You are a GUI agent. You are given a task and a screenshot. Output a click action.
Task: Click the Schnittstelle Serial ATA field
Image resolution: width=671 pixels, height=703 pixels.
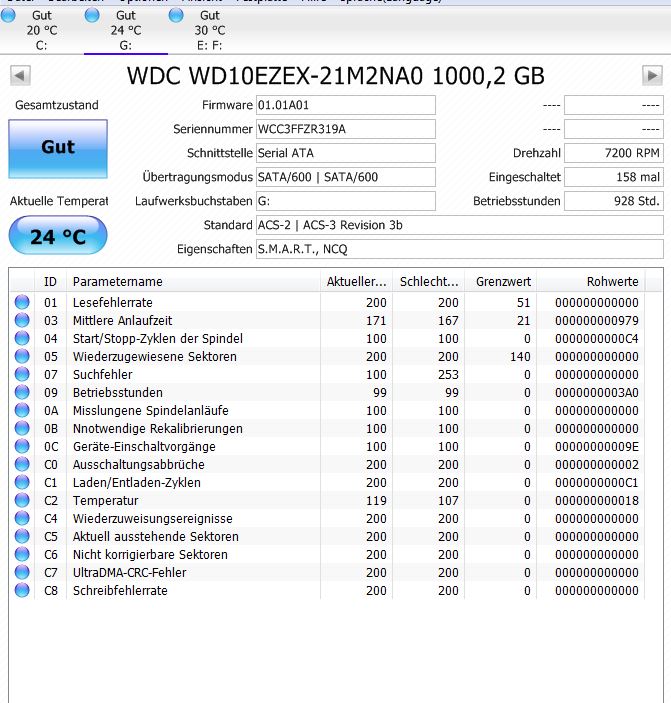click(x=346, y=153)
